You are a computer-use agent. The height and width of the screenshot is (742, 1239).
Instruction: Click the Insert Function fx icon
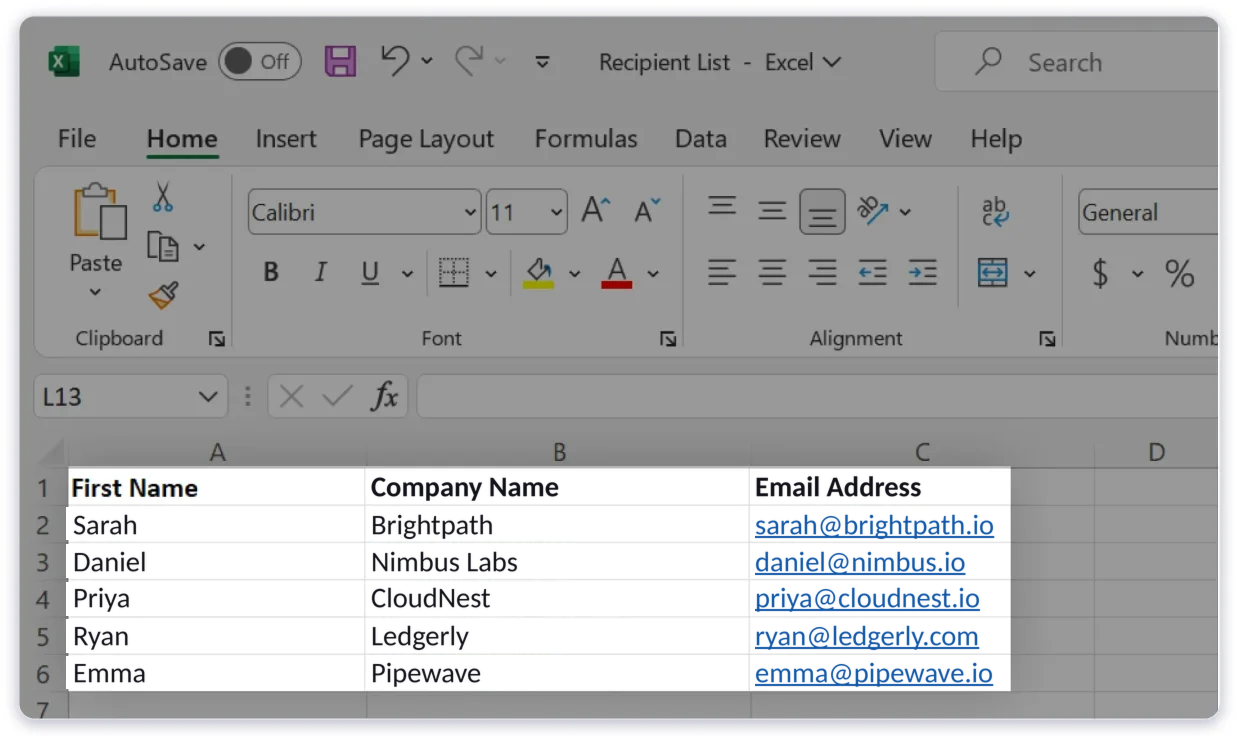(x=385, y=397)
